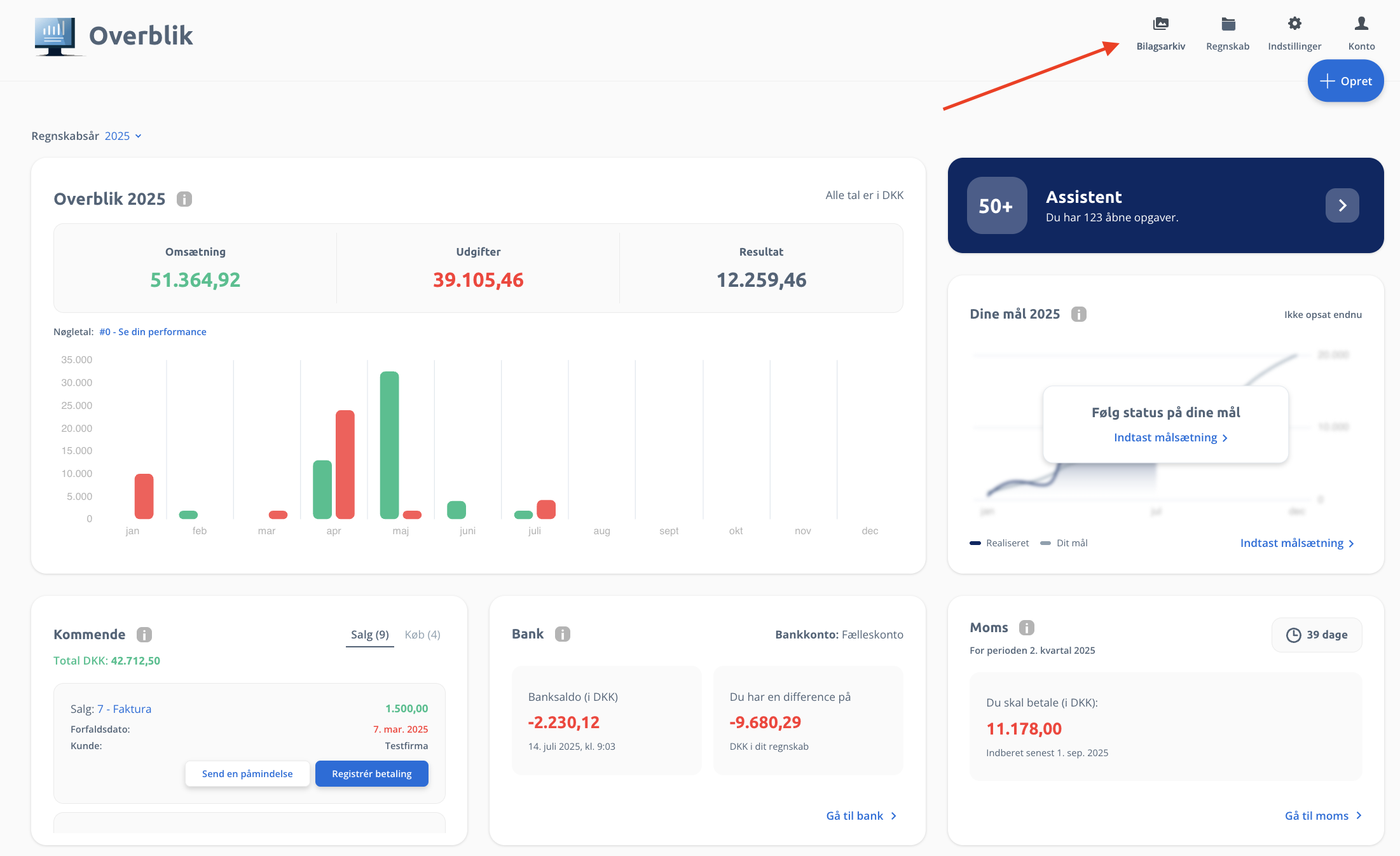The height and width of the screenshot is (856, 1400).
Task: Switch to the Køb (4) tab
Action: (x=422, y=635)
